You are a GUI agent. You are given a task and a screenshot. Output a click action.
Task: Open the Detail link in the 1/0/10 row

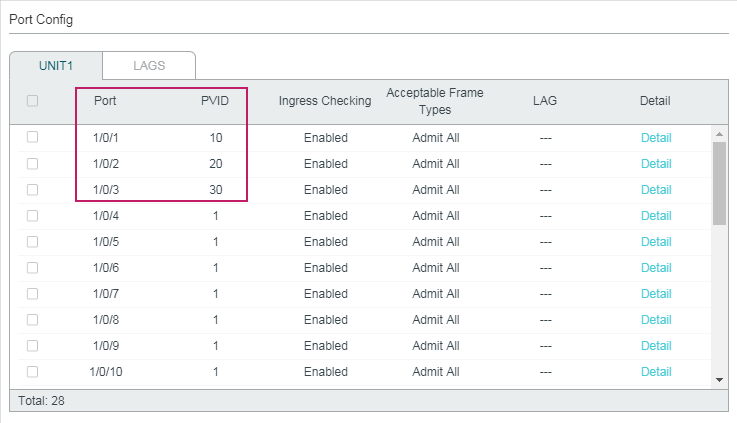(x=656, y=372)
